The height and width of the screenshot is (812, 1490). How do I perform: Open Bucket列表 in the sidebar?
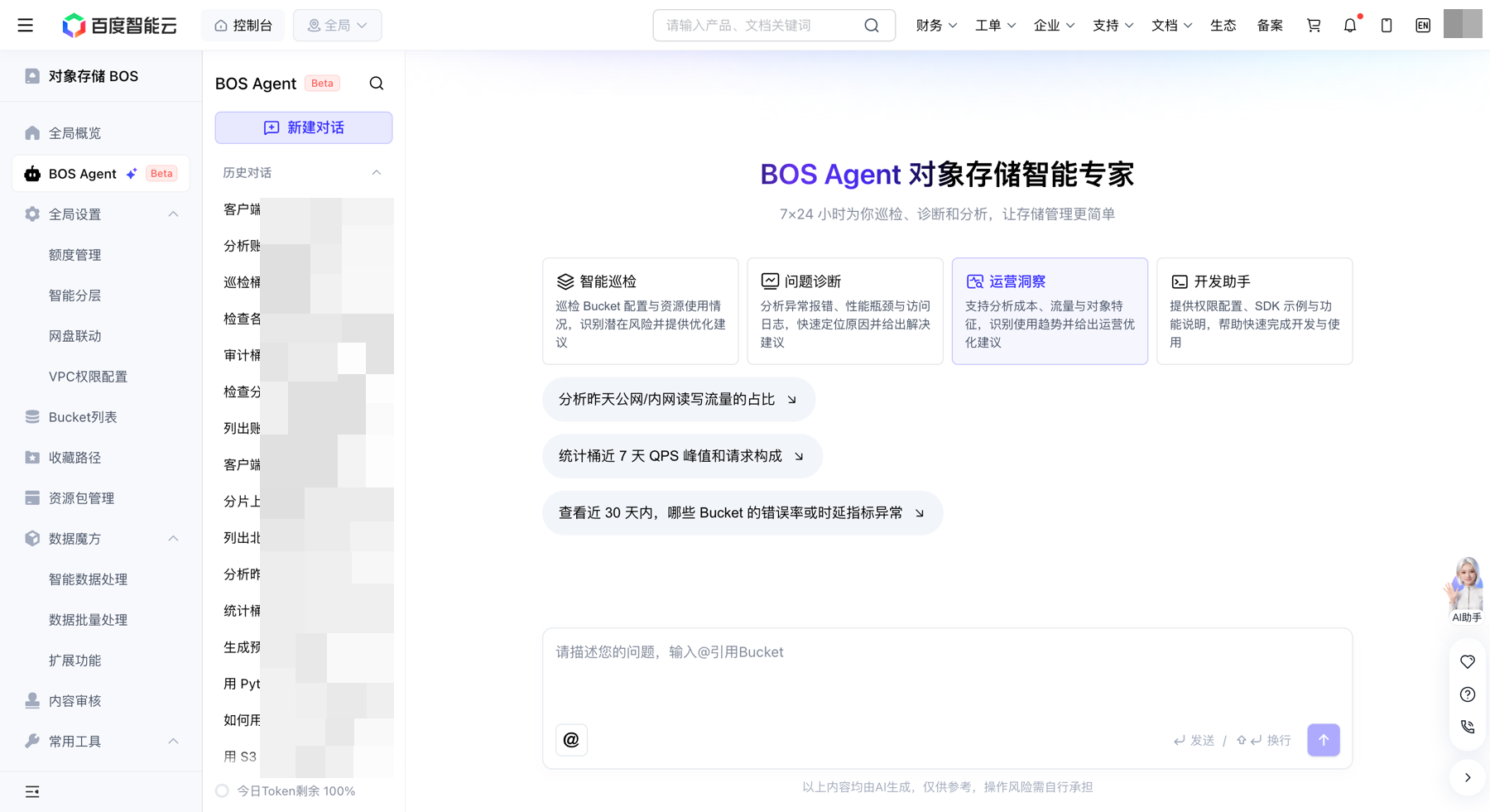coord(100,417)
